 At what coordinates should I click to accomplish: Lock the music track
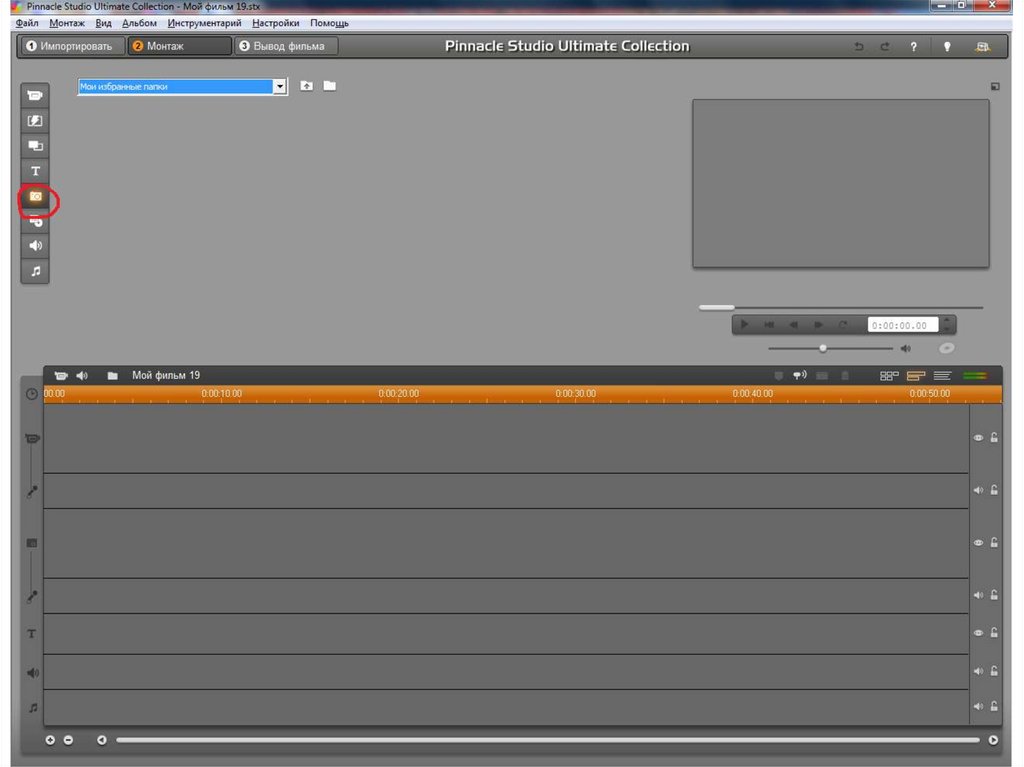pyautogui.click(x=994, y=706)
